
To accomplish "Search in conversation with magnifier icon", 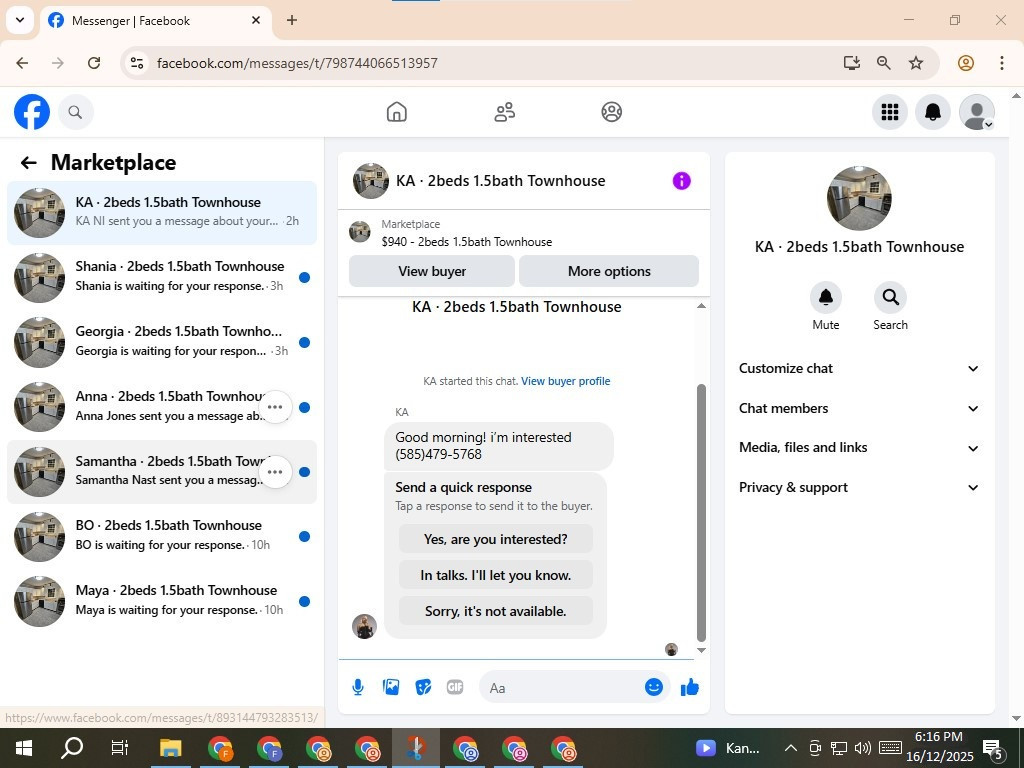I will click(890, 298).
